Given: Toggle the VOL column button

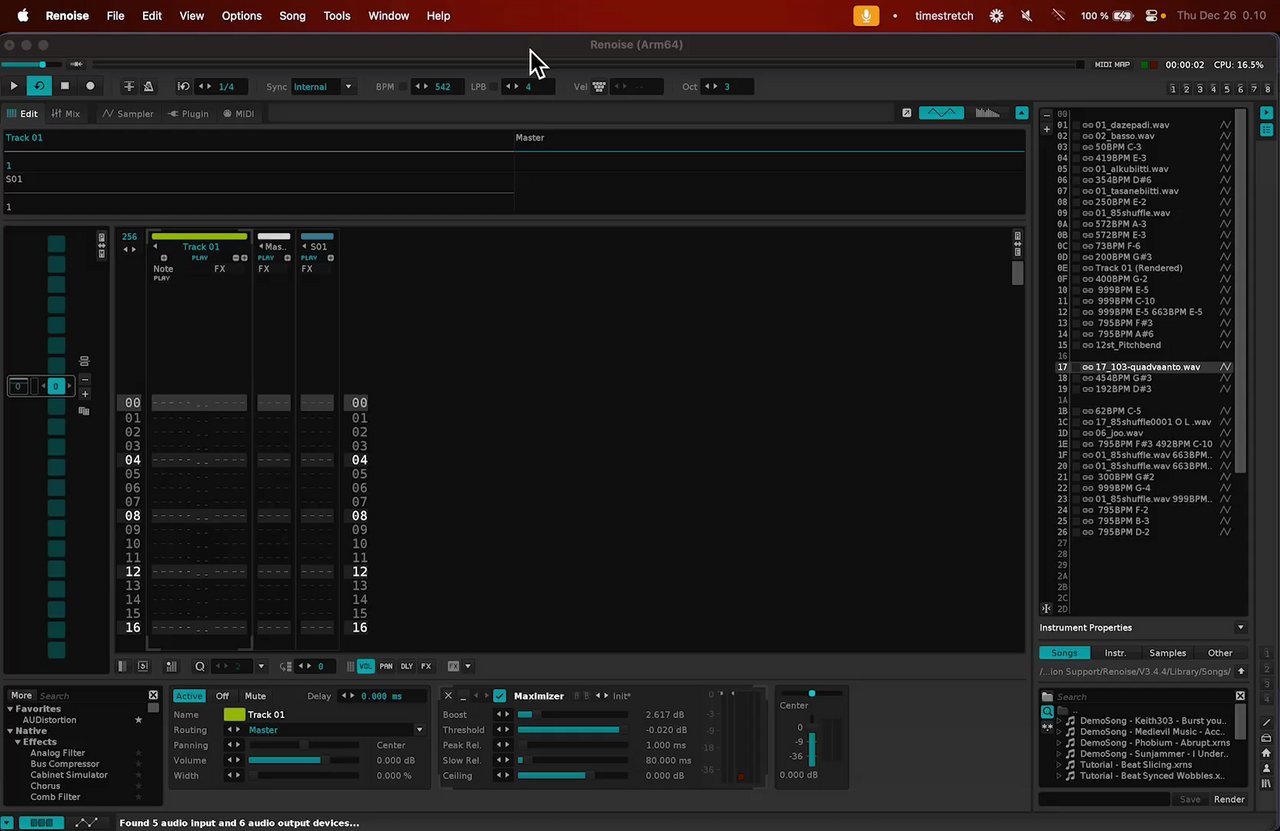Looking at the screenshot, I should (365, 666).
